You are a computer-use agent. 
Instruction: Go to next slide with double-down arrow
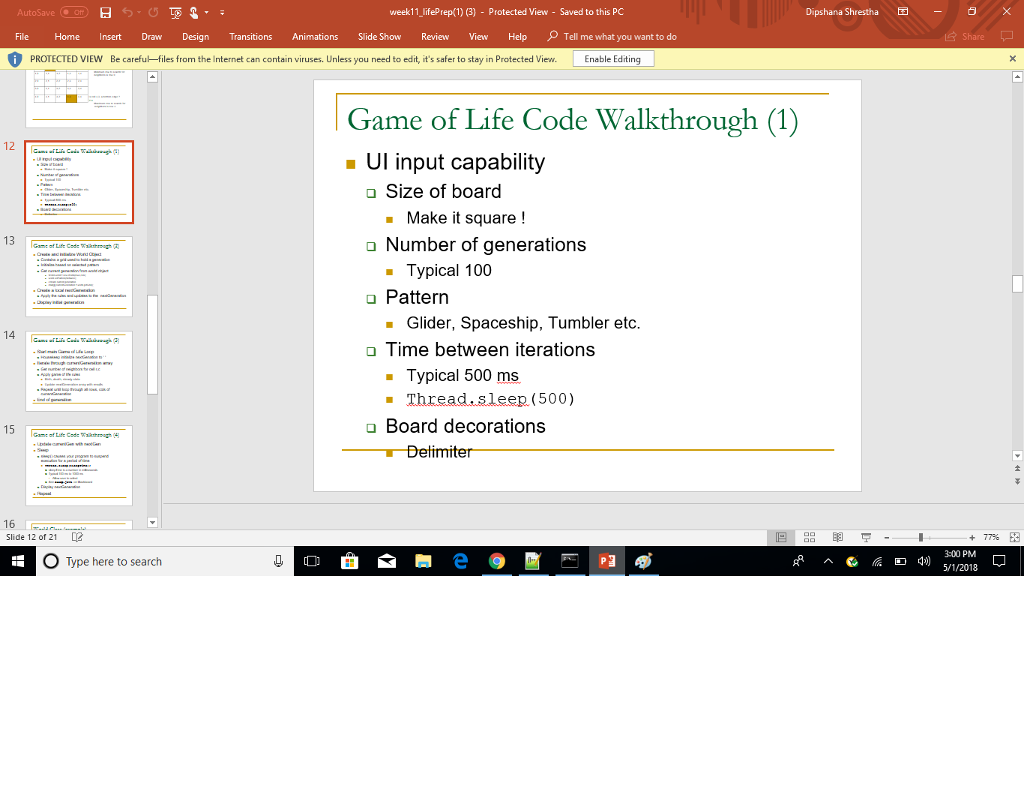pyautogui.click(x=1017, y=481)
